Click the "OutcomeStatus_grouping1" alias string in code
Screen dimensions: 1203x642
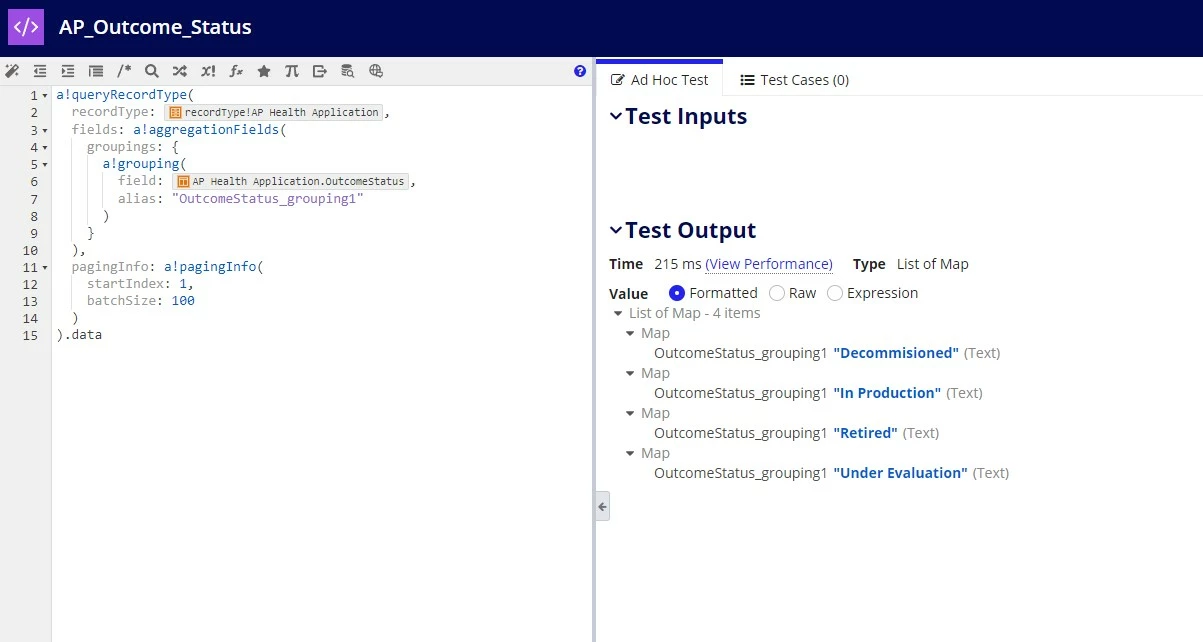[x=267, y=199]
